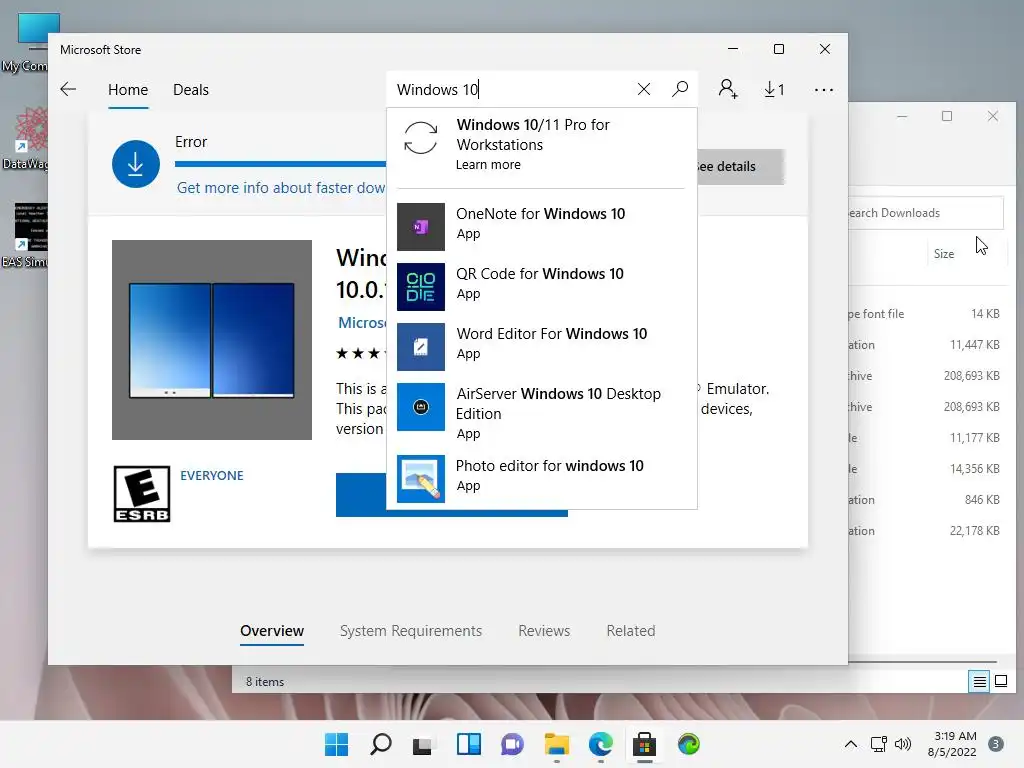Click the star rating of the app
The image size is (1024, 768).
[360, 353]
